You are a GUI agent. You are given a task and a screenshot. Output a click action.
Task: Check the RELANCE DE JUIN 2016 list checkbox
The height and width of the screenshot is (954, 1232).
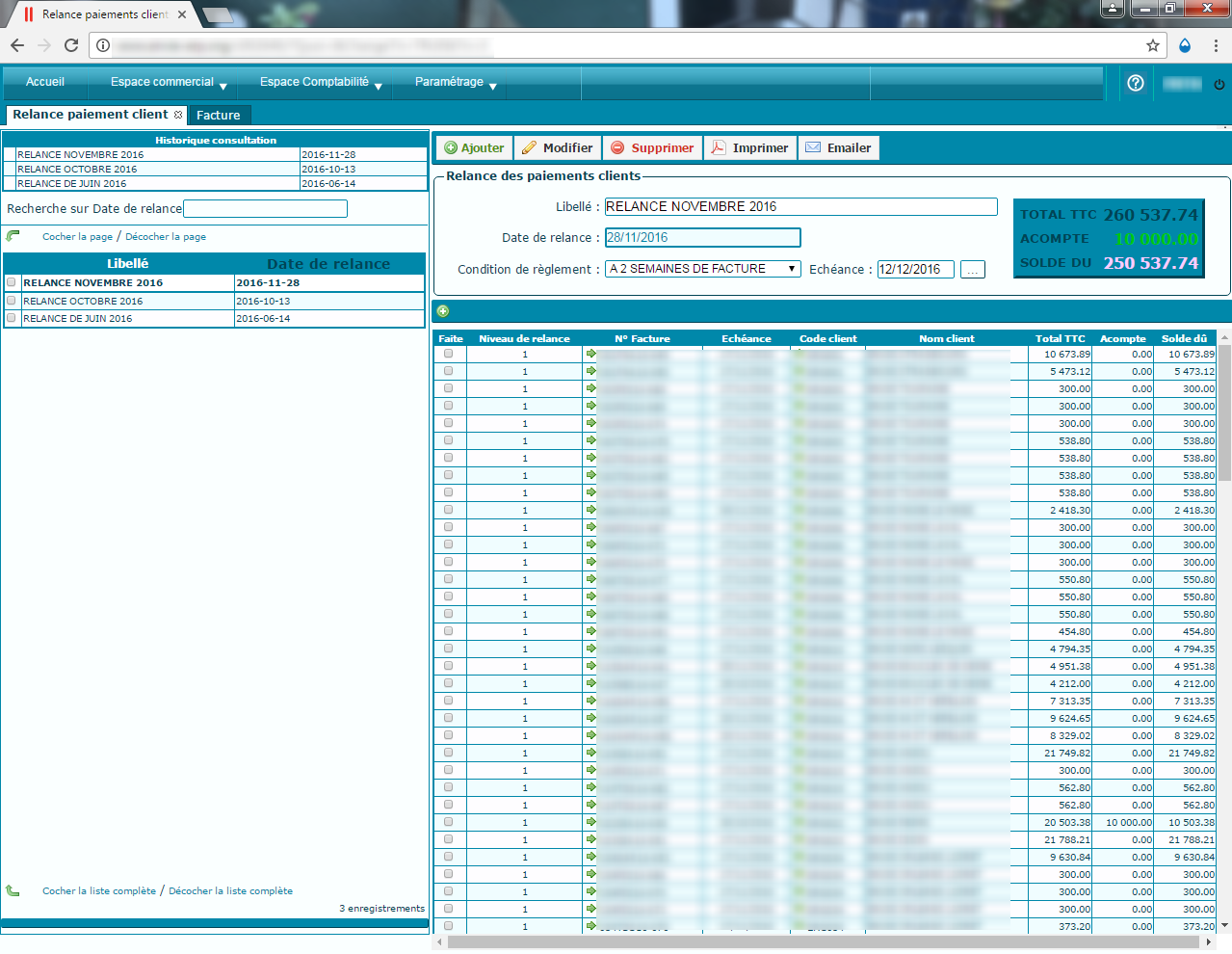tap(12, 318)
